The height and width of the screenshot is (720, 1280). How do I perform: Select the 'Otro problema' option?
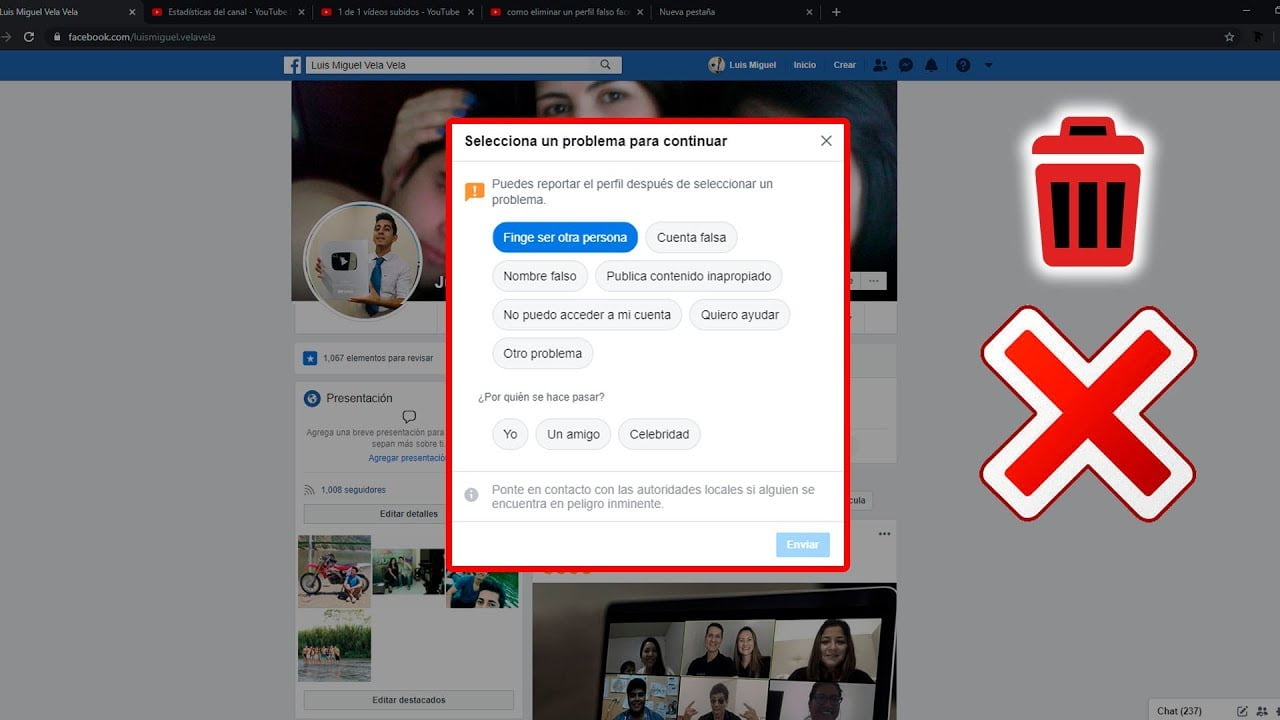coord(543,354)
